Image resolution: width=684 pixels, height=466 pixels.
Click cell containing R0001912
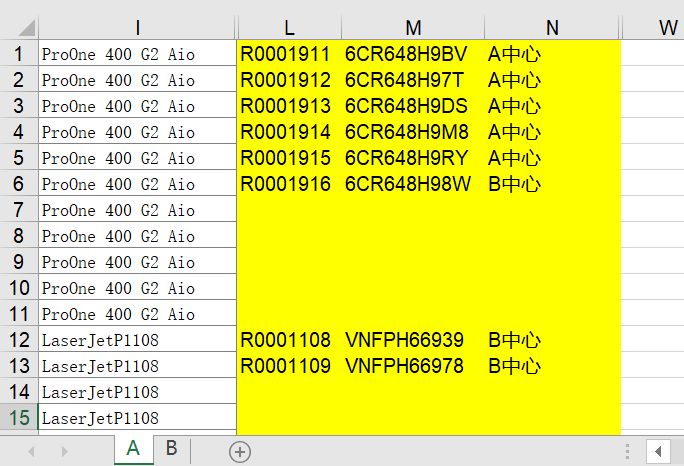pyautogui.click(x=289, y=79)
